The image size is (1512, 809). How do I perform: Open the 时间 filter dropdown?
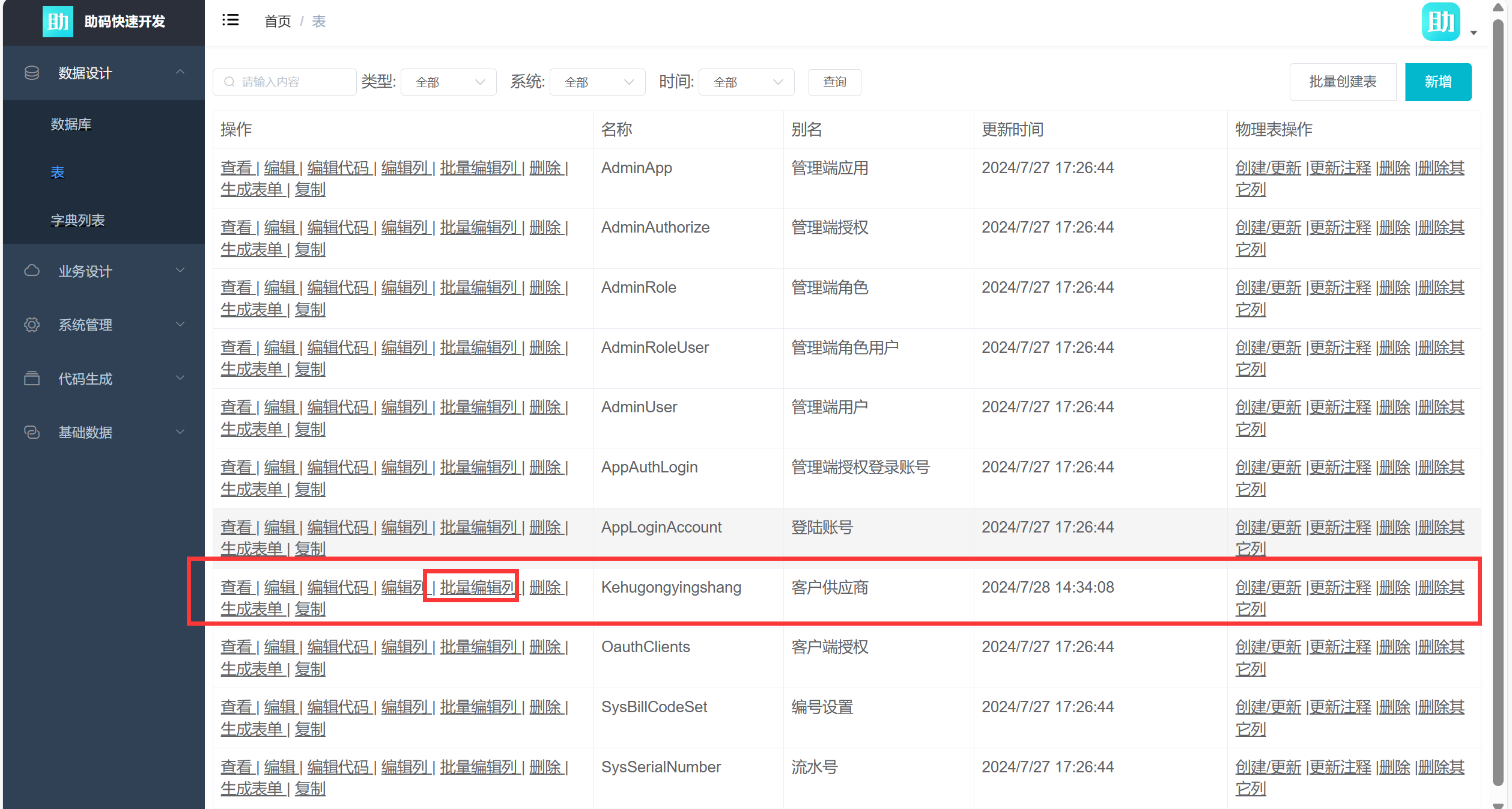pyautogui.click(x=747, y=82)
